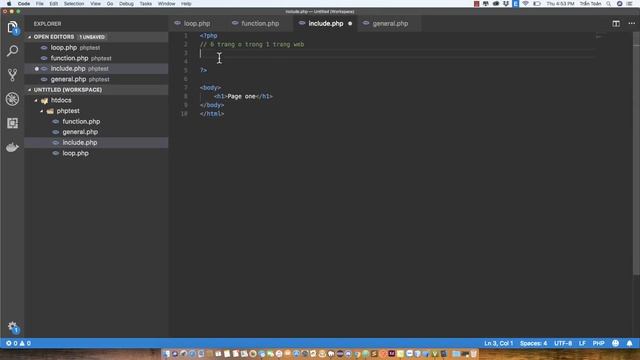The width and height of the screenshot is (640, 360).
Task: Open the Source Control view
Action: (12, 75)
